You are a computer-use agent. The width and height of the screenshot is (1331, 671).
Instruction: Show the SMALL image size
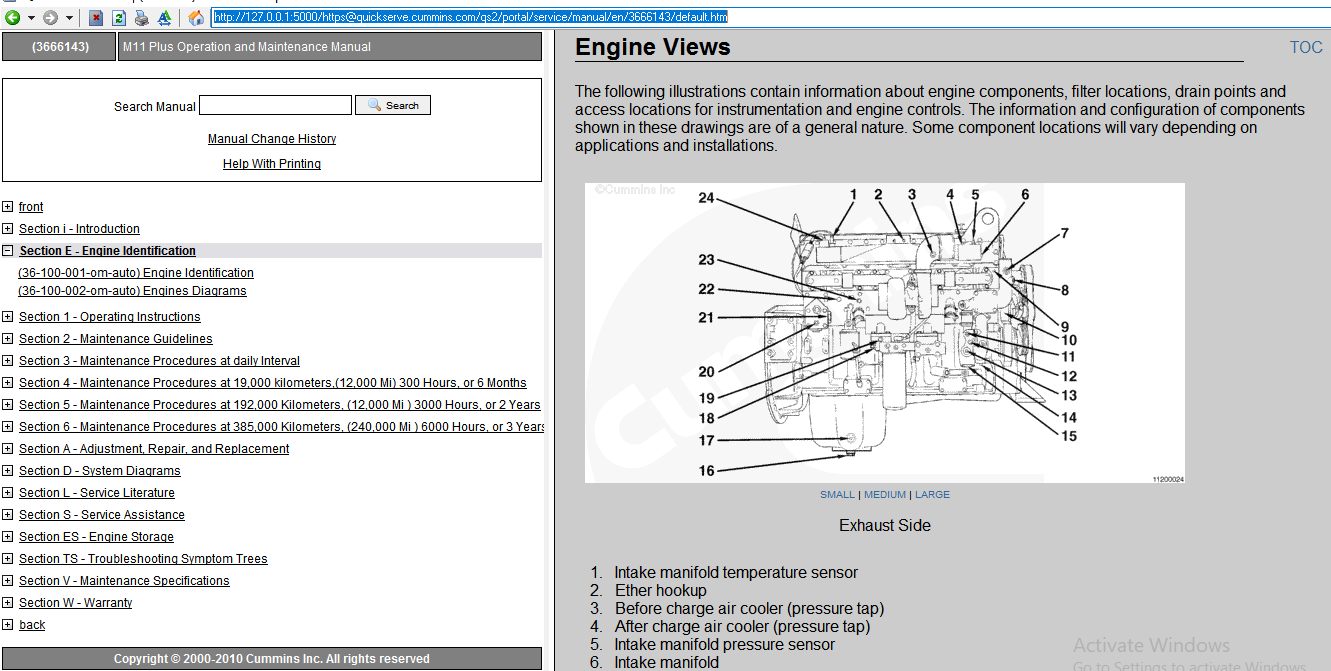(837, 495)
